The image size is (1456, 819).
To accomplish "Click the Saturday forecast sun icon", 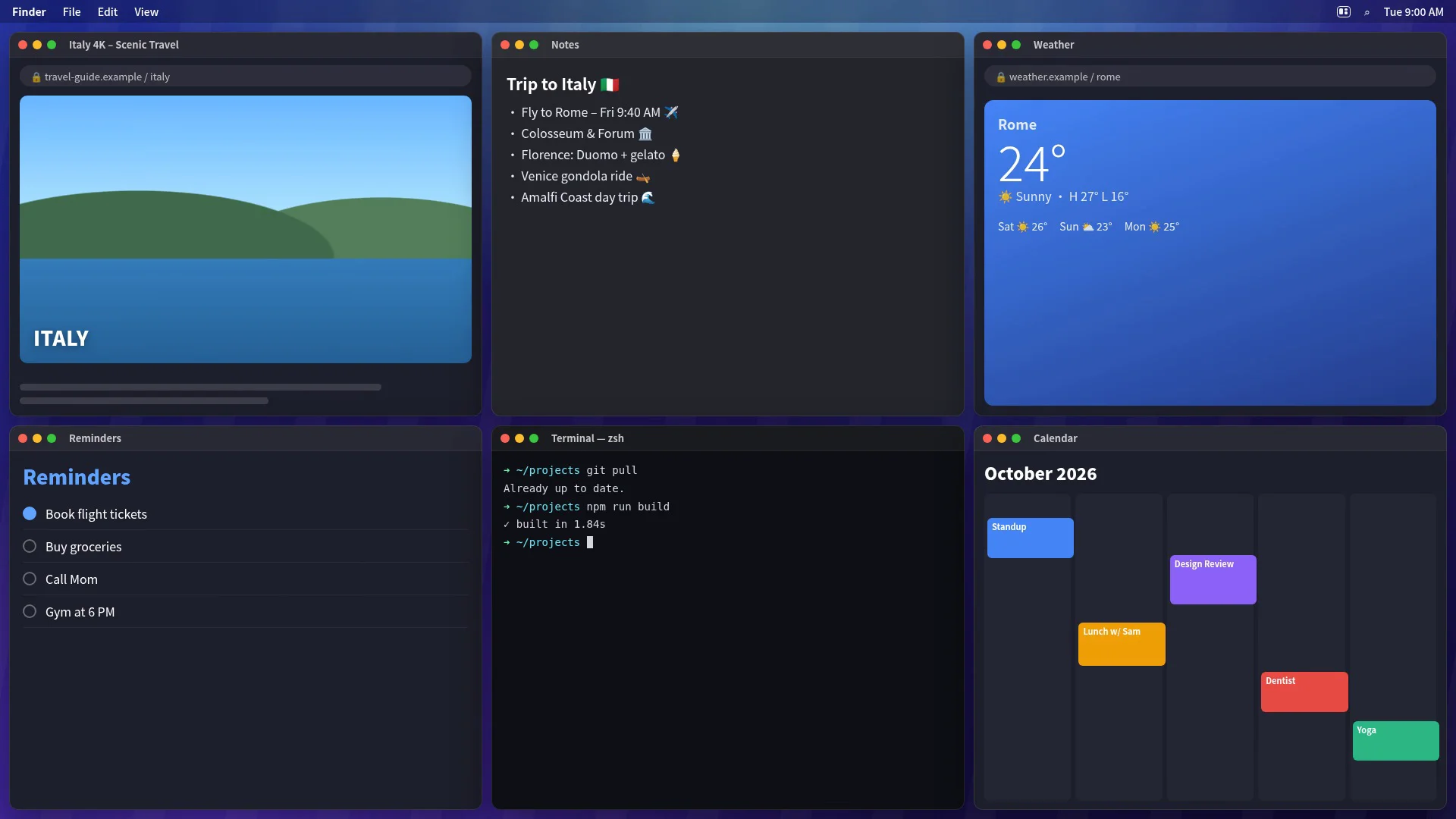I will (1022, 227).
